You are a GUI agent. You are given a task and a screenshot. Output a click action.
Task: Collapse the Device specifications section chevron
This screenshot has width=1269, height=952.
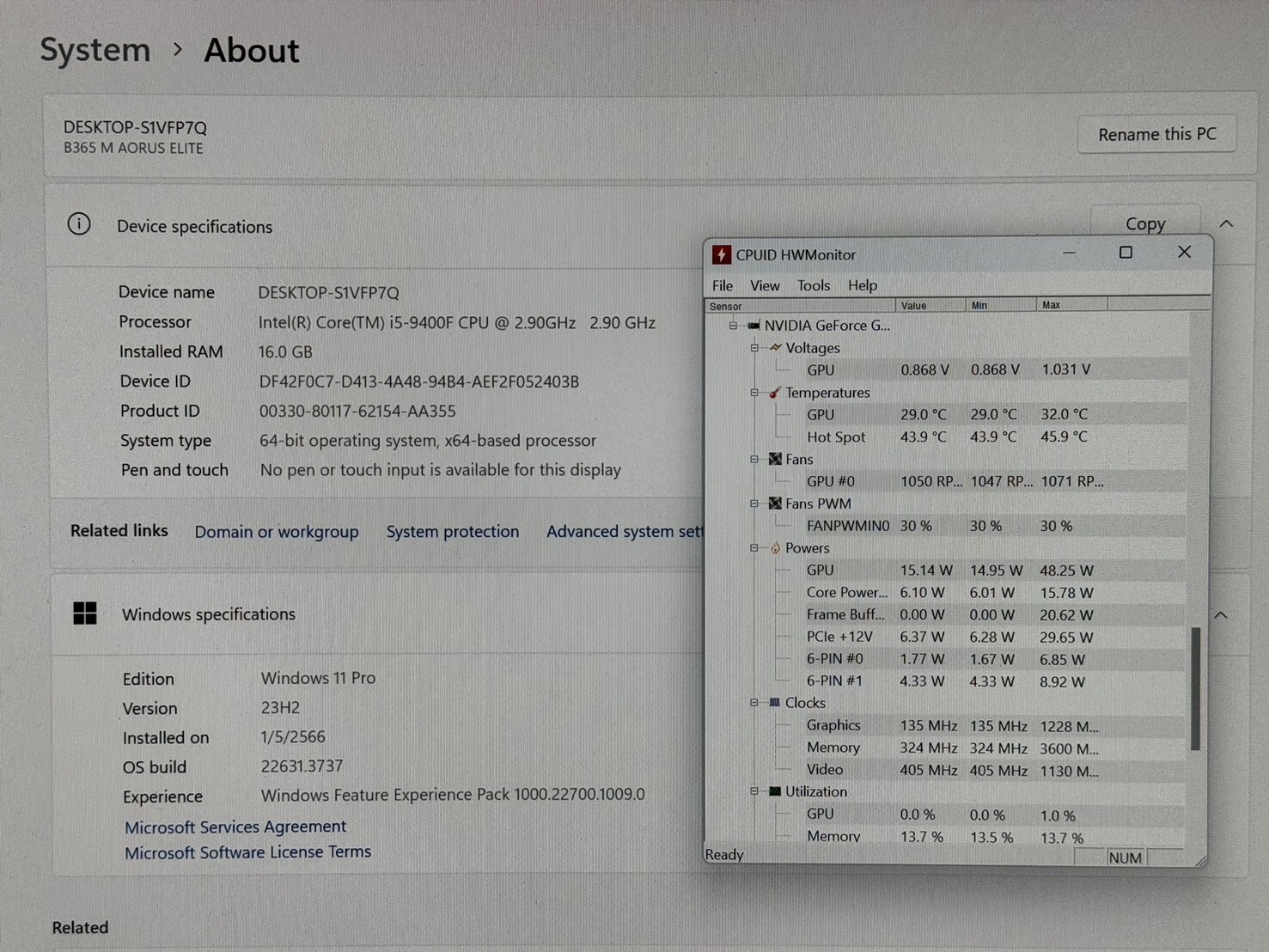[1226, 223]
